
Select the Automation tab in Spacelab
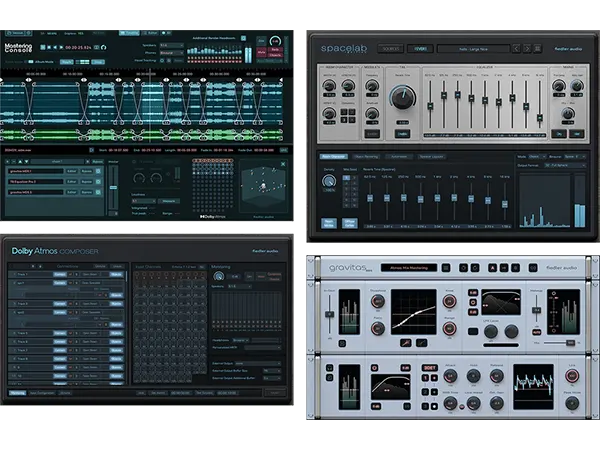pyautogui.click(x=399, y=156)
